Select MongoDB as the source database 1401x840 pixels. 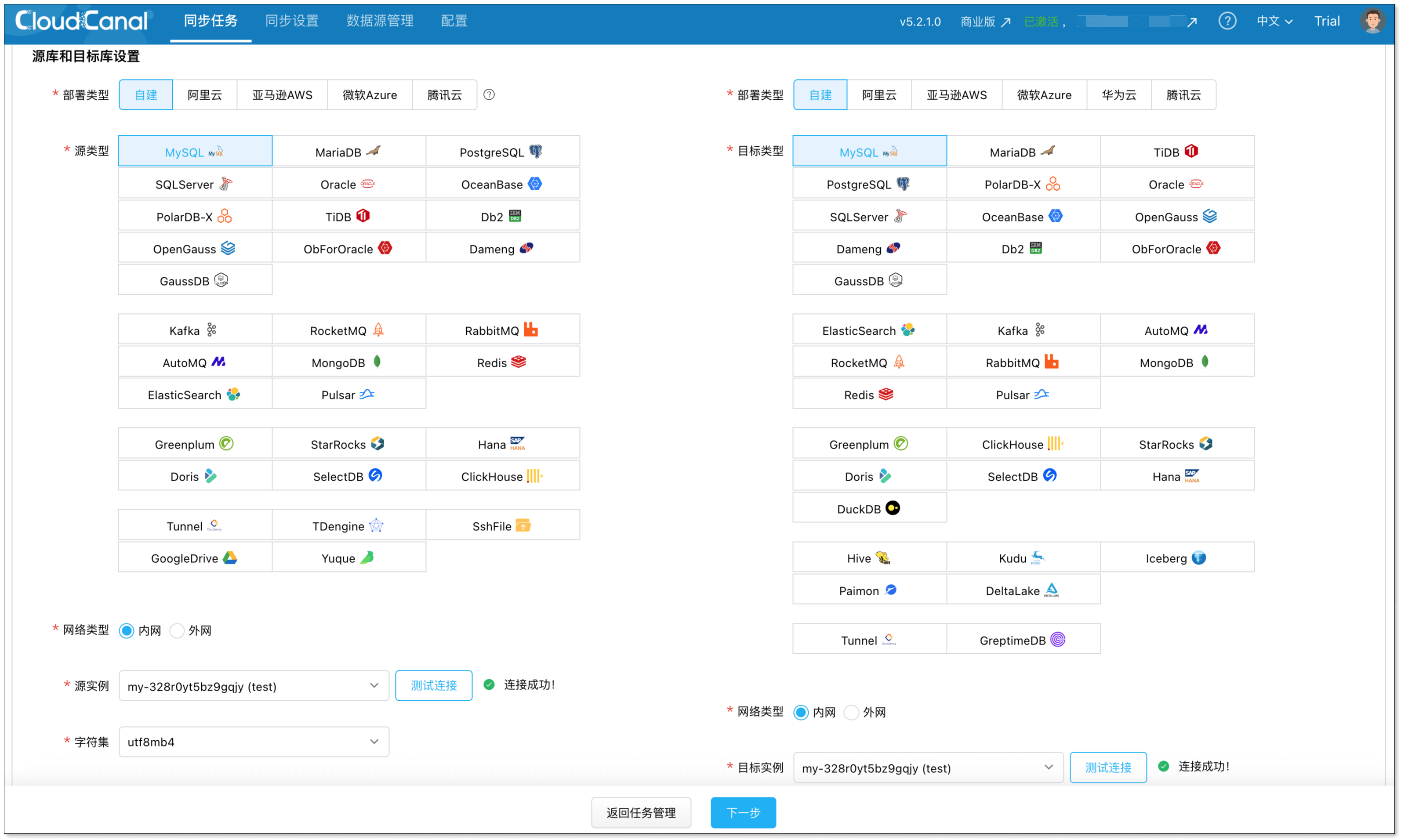pyautogui.click(x=348, y=362)
